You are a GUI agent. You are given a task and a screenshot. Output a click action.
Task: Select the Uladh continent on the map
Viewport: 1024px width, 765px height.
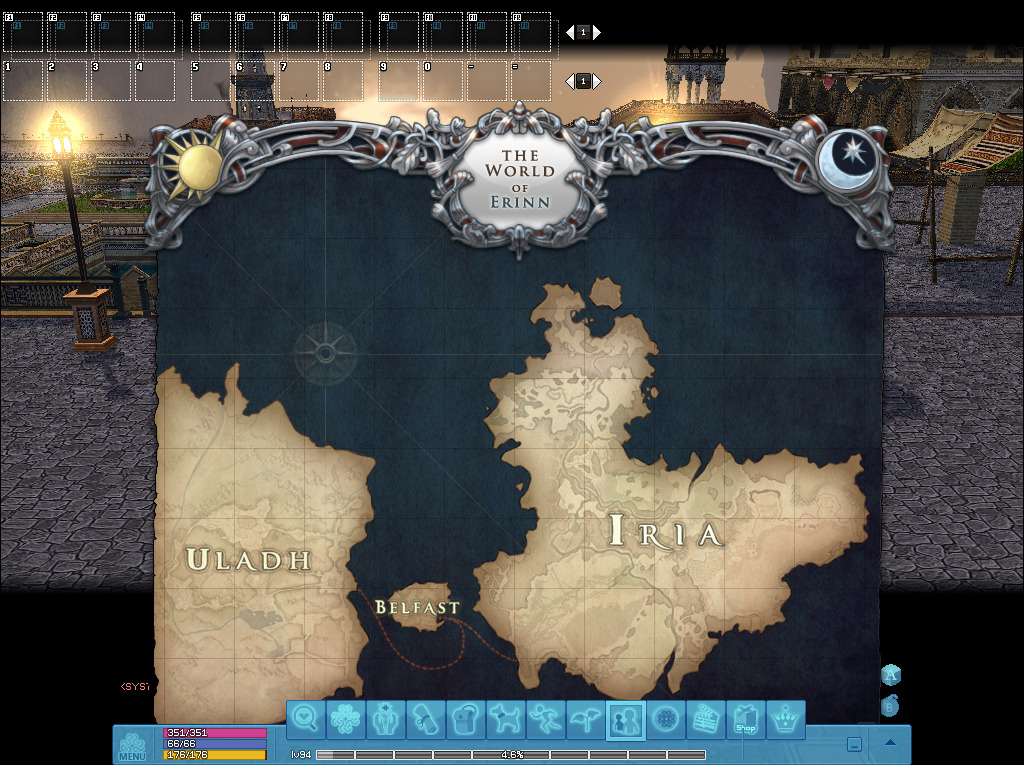pyautogui.click(x=250, y=558)
